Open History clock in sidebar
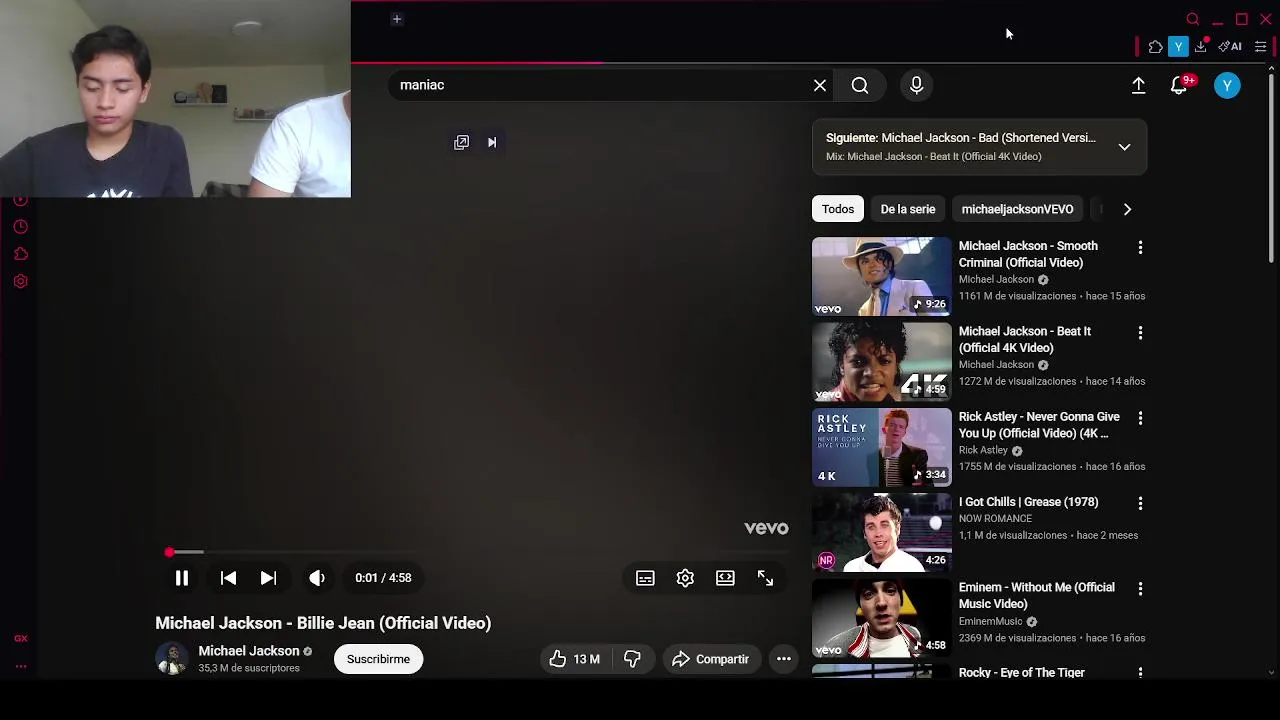Image resolution: width=1280 pixels, height=720 pixels. click(x=20, y=227)
